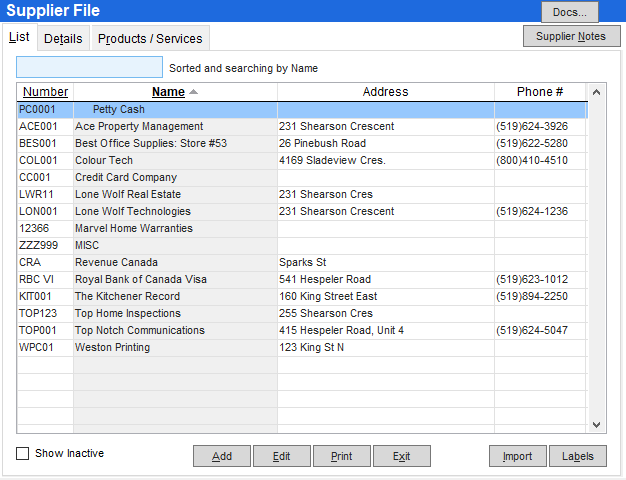This screenshot has width=626, height=480.
Task: Select the Royal Bank of Canada Visa supplier
Action: click(x=141, y=280)
